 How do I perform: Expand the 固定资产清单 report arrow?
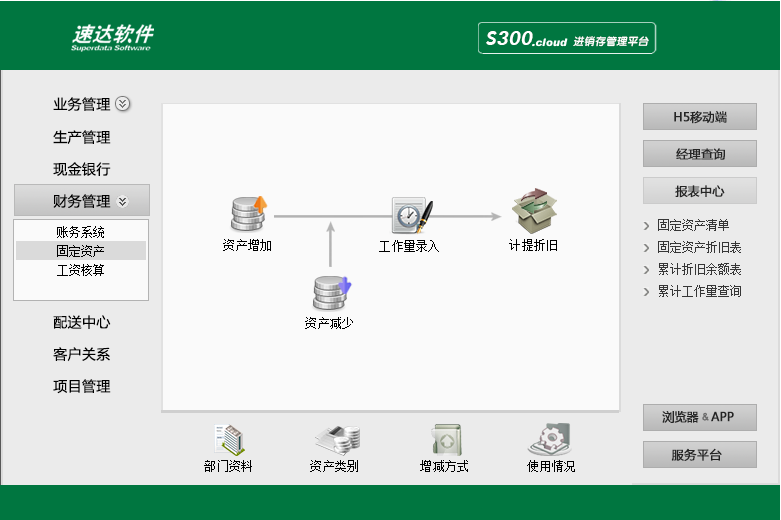(647, 226)
